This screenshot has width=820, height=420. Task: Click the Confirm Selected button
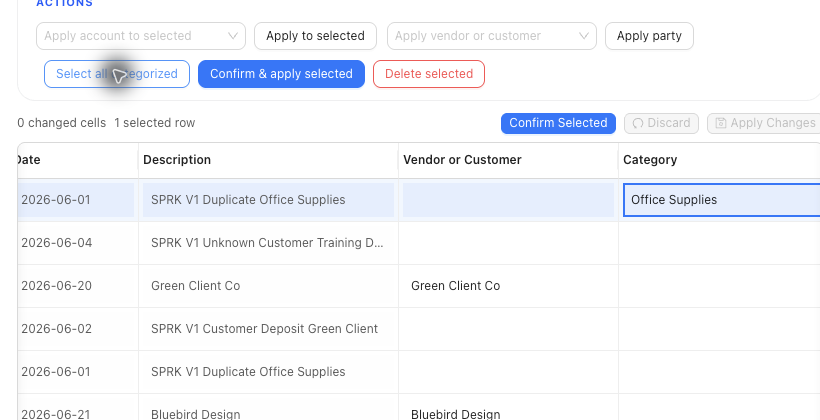(558, 123)
